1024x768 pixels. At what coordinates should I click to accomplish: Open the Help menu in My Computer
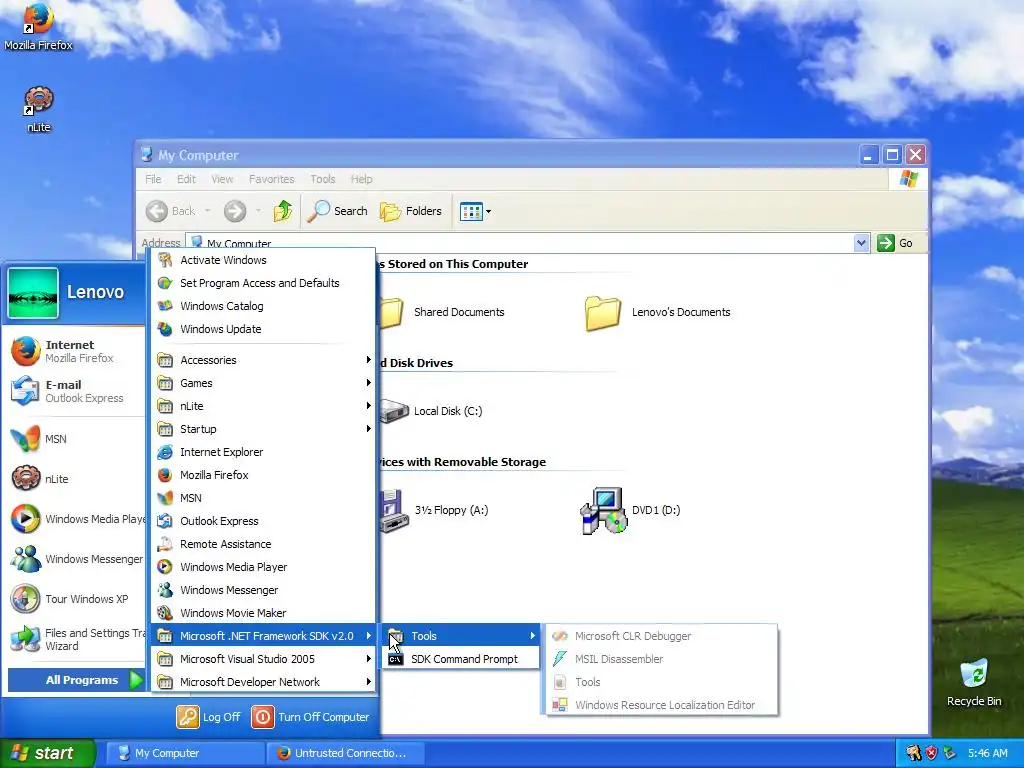click(361, 179)
